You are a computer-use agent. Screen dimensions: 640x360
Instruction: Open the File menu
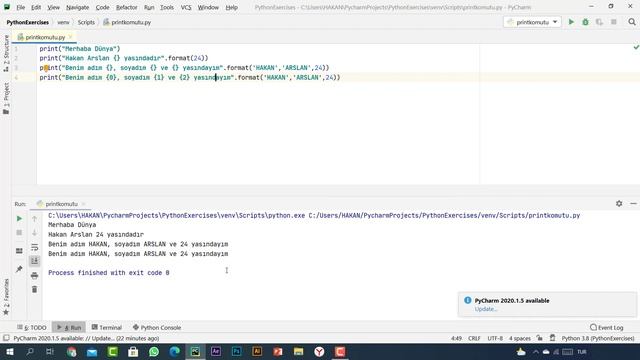[x=20, y=7]
